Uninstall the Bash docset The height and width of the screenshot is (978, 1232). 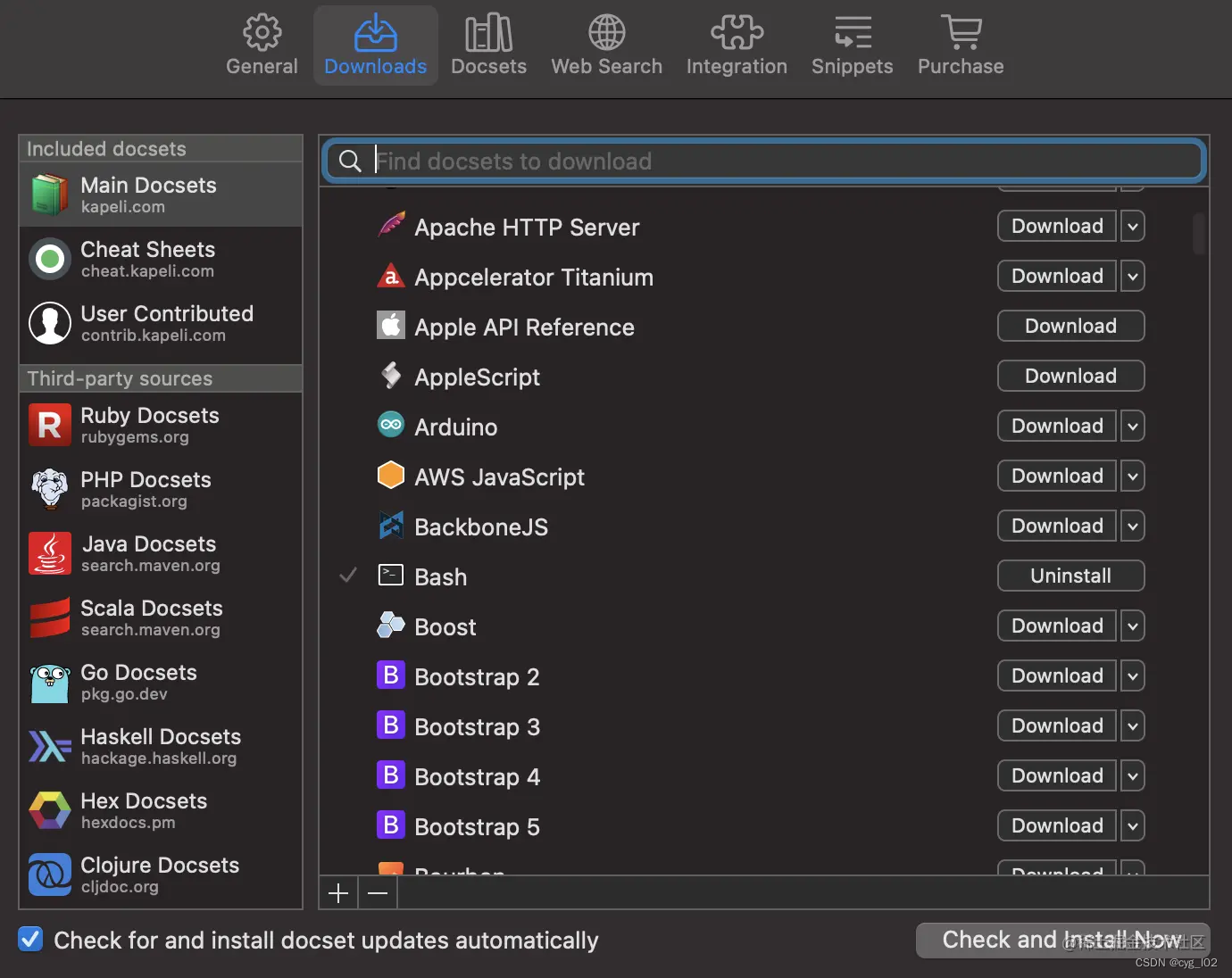pos(1070,576)
